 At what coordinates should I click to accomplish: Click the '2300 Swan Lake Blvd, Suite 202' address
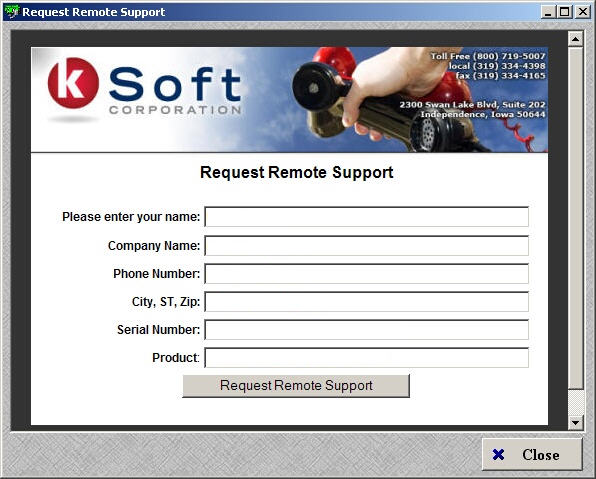472,105
